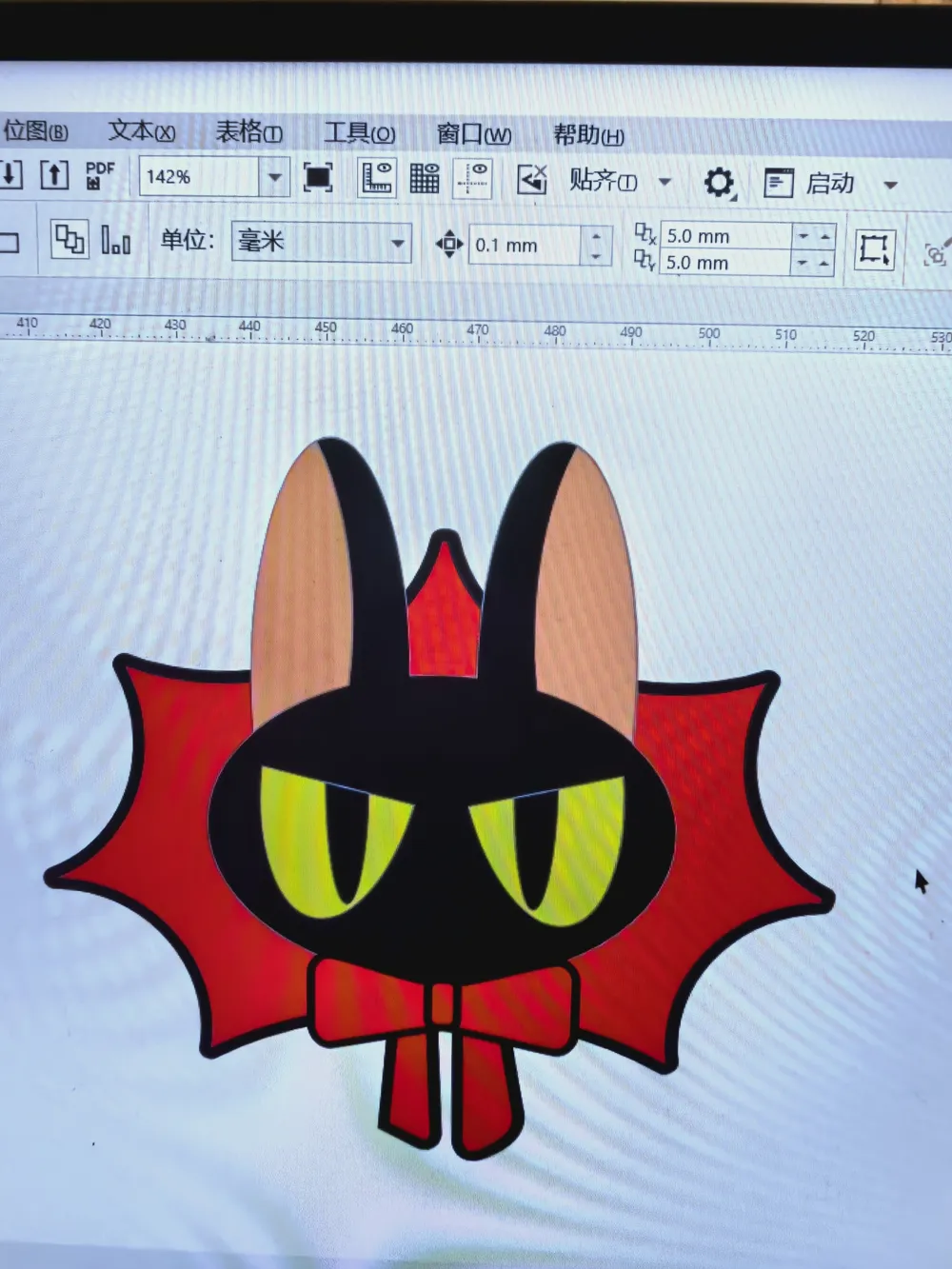Image resolution: width=952 pixels, height=1269 pixels.
Task: Toggle the show guidelines icon
Action: 473,179
